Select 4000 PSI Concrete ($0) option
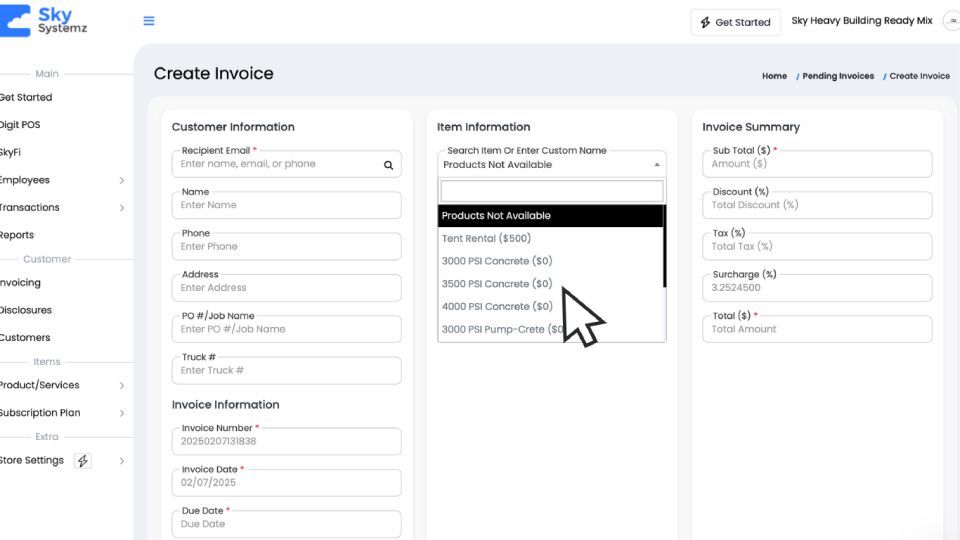 tap(550, 307)
